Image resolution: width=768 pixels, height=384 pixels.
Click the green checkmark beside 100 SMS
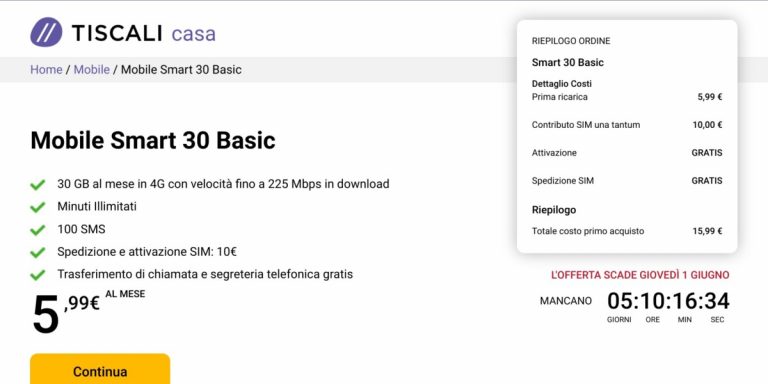pyautogui.click(x=38, y=230)
